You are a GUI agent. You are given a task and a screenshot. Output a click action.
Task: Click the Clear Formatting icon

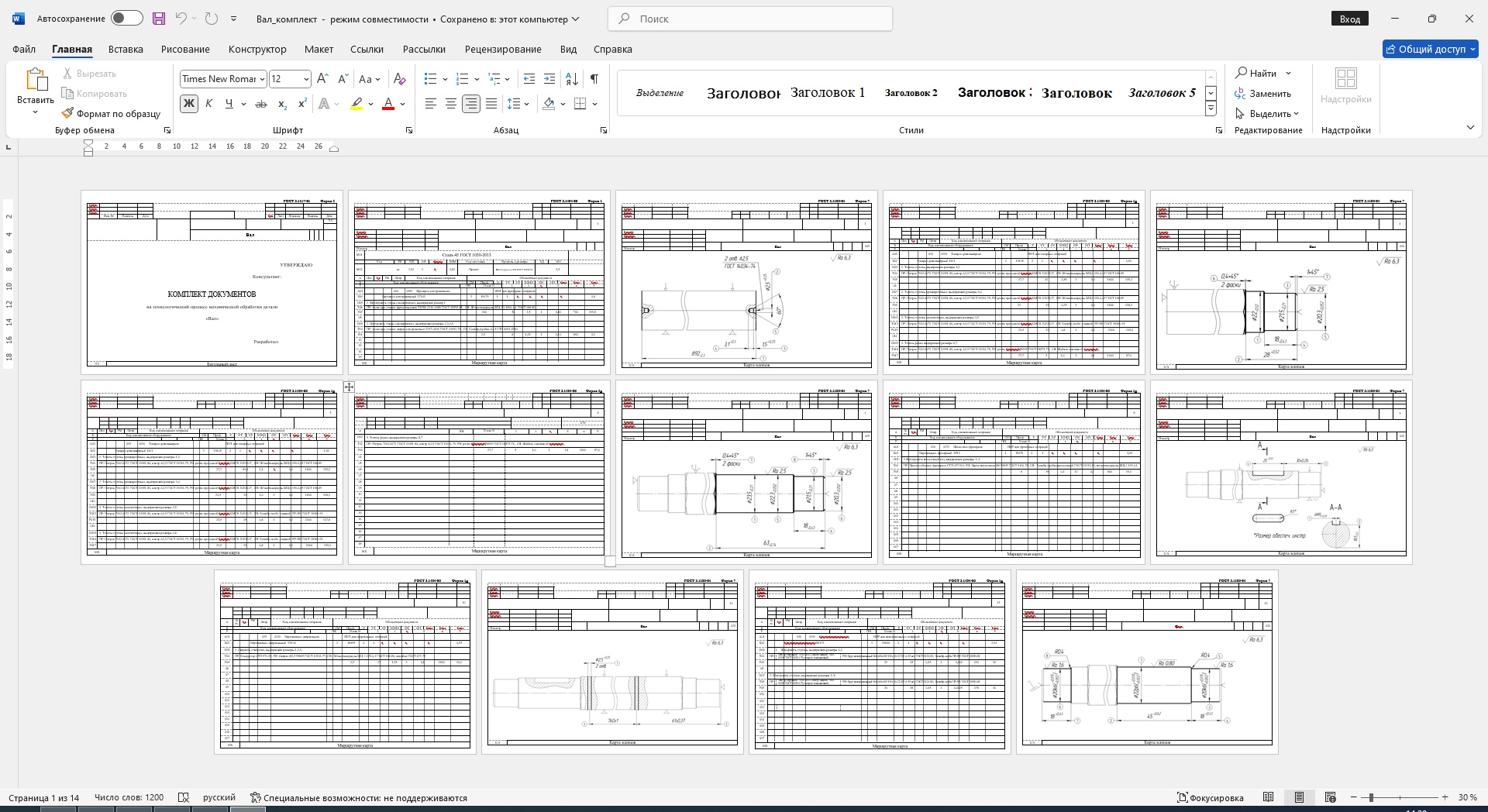pos(399,79)
